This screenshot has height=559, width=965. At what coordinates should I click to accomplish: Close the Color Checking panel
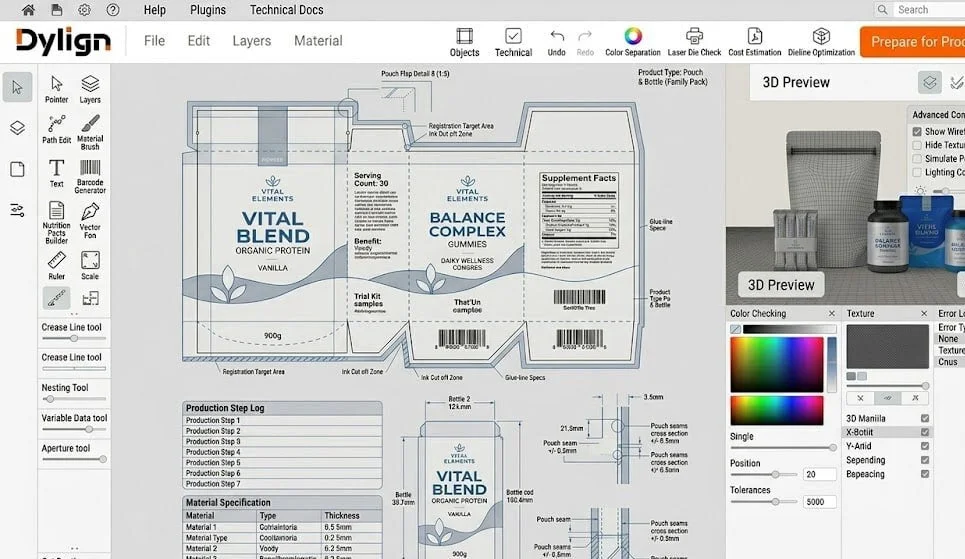pos(831,313)
